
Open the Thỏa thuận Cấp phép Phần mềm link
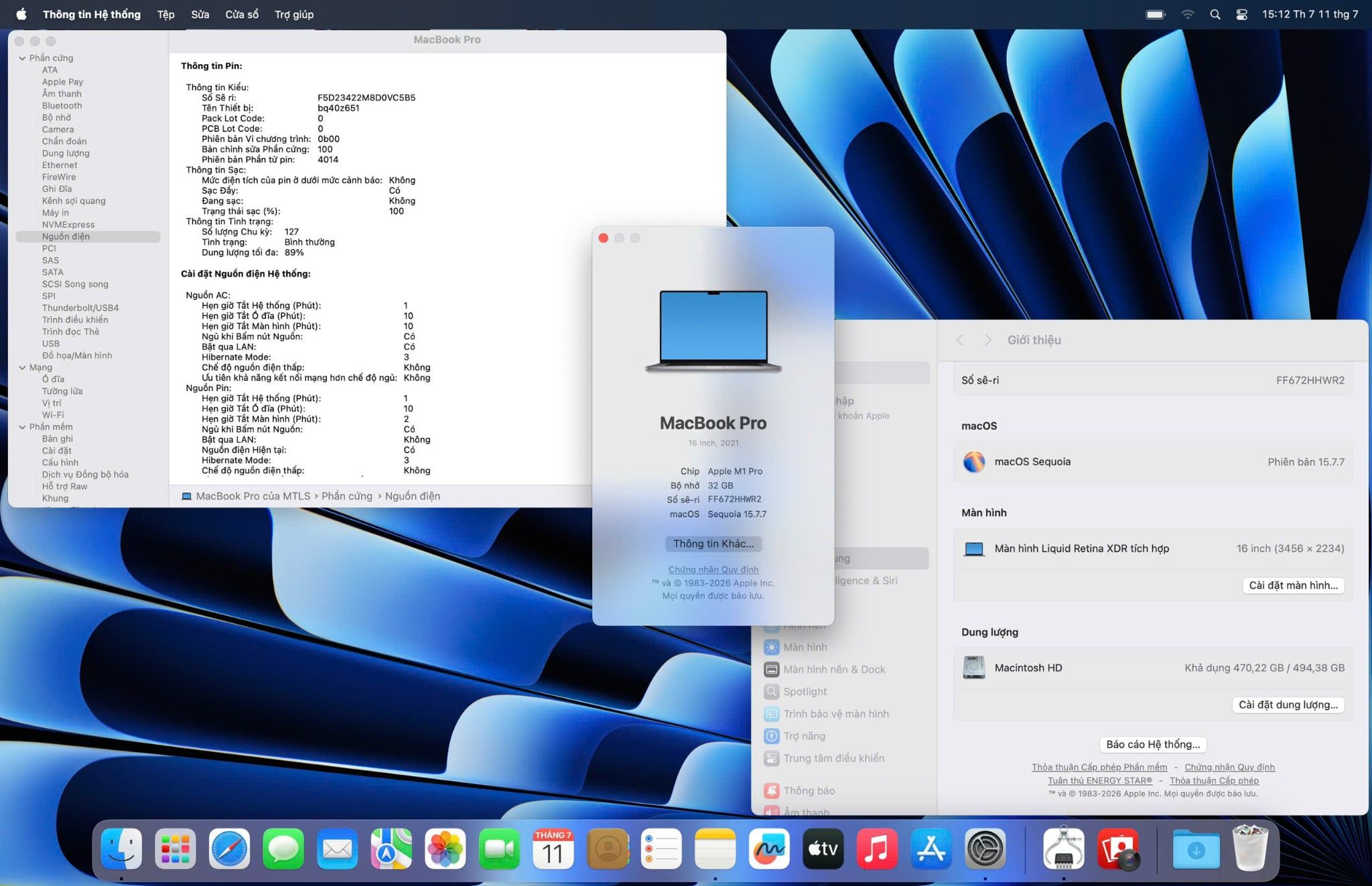coord(1099,767)
